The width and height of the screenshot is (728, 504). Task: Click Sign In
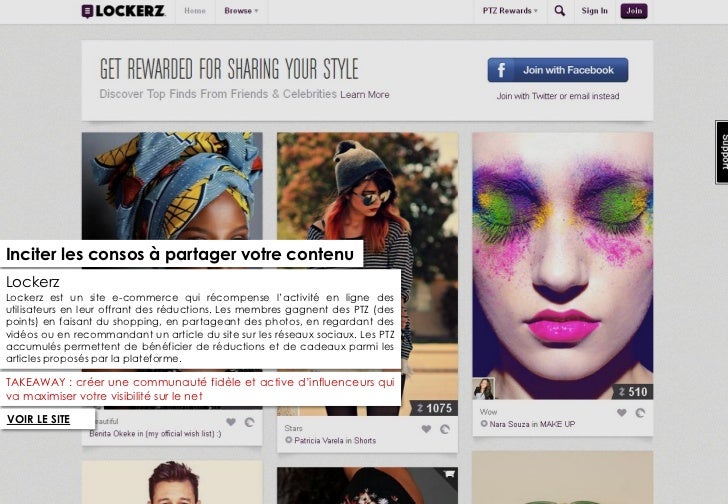(x=594, y=11)
